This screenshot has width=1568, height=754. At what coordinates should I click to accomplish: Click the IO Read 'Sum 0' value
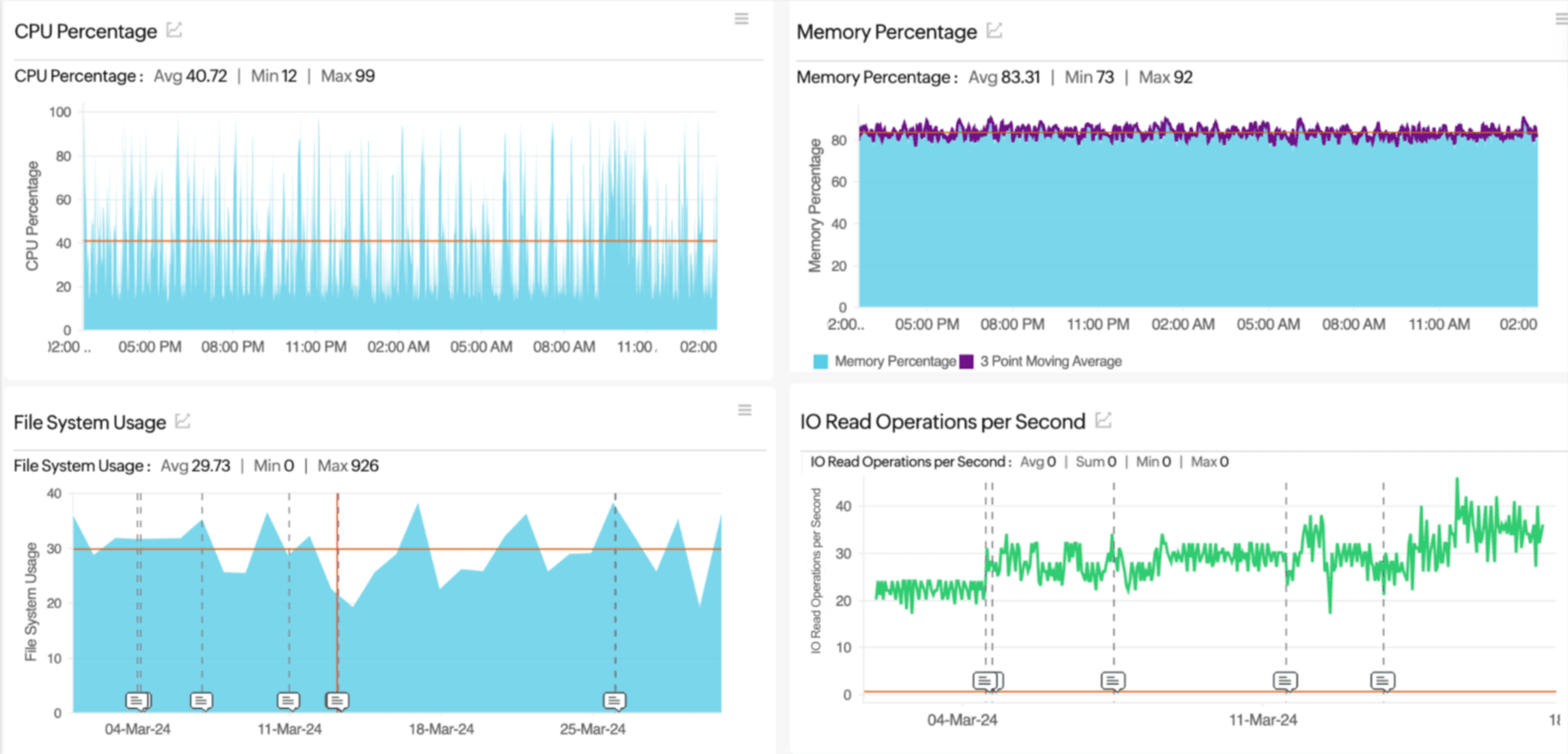coord(1096,462)
